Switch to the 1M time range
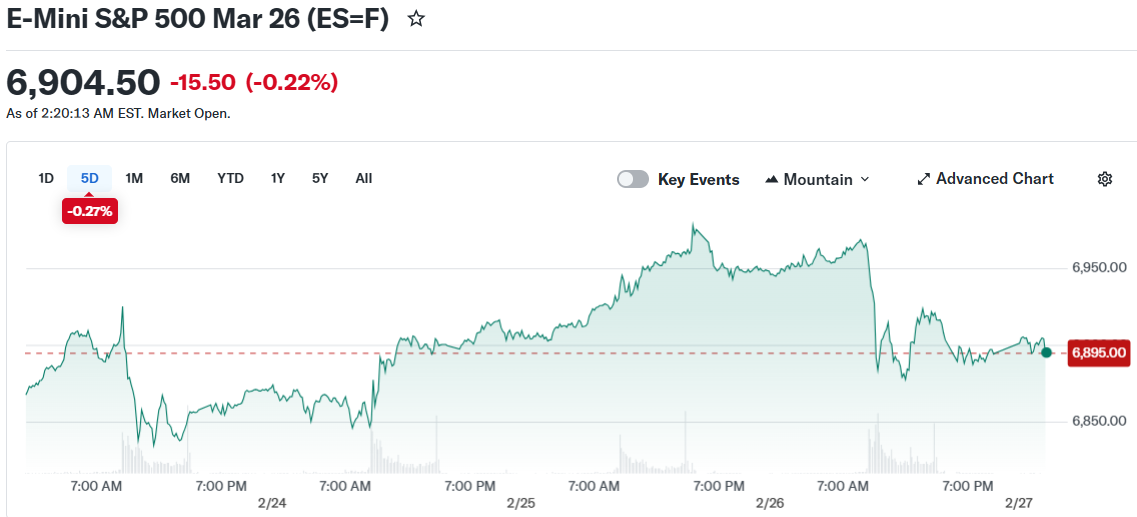This screenshot has width=1137, height=517. pyautogui.click(x=134, y=178)
